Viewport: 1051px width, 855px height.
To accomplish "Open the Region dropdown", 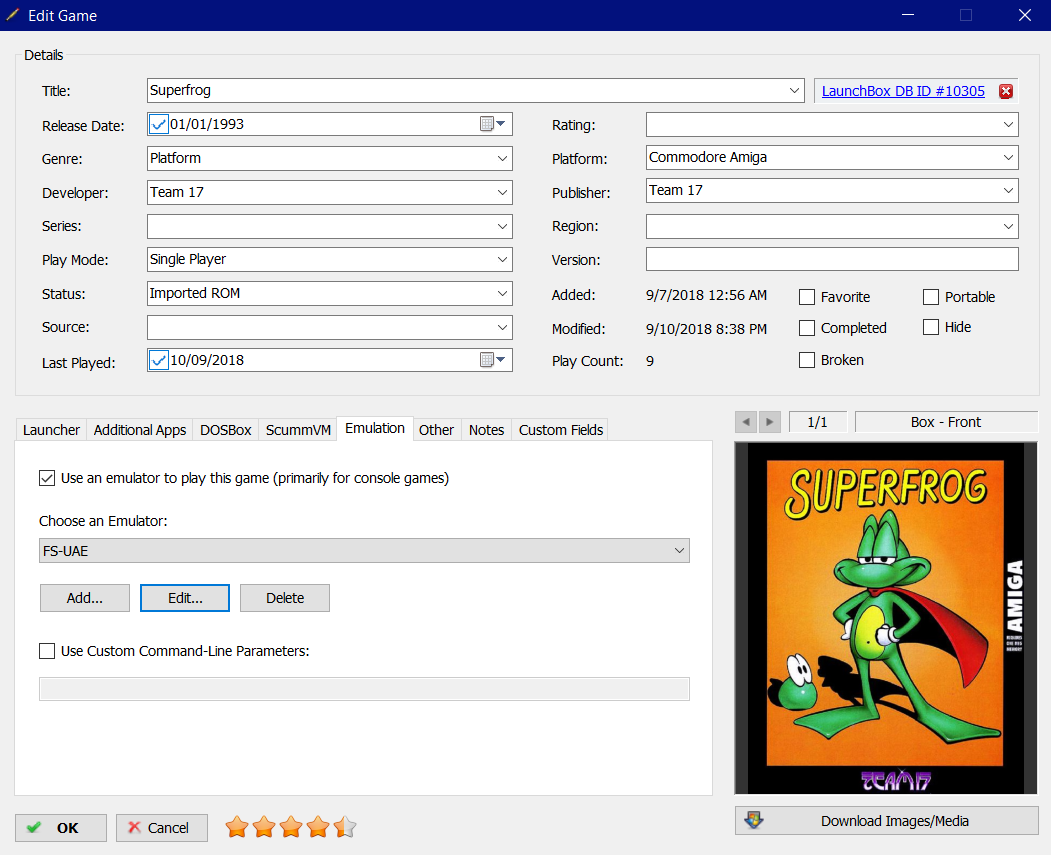I will [x=1008, y=226].
